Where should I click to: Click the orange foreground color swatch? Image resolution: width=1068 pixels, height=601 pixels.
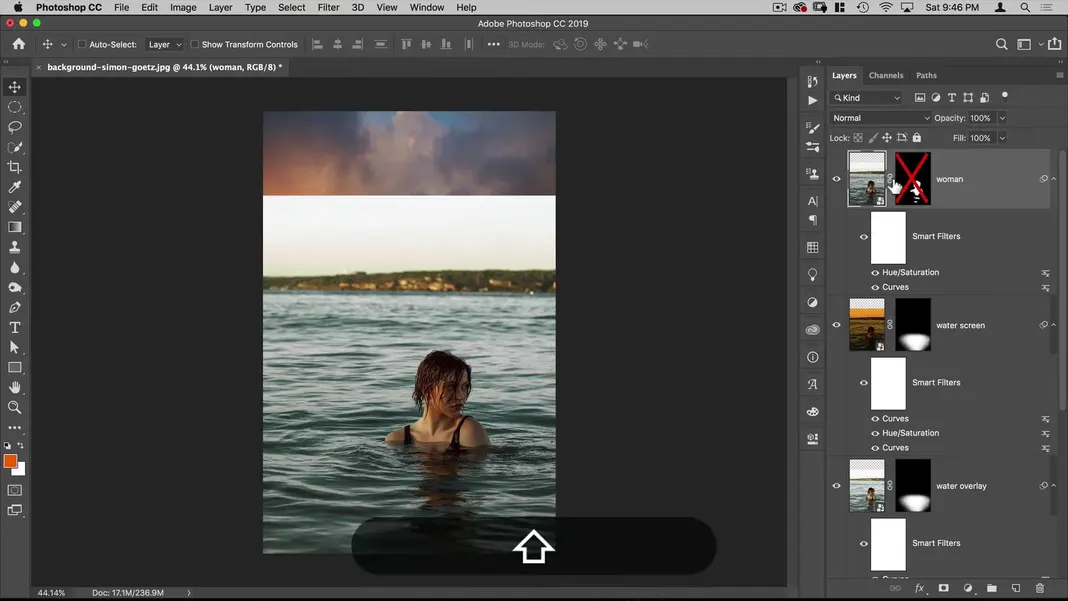tap(10, 461)
